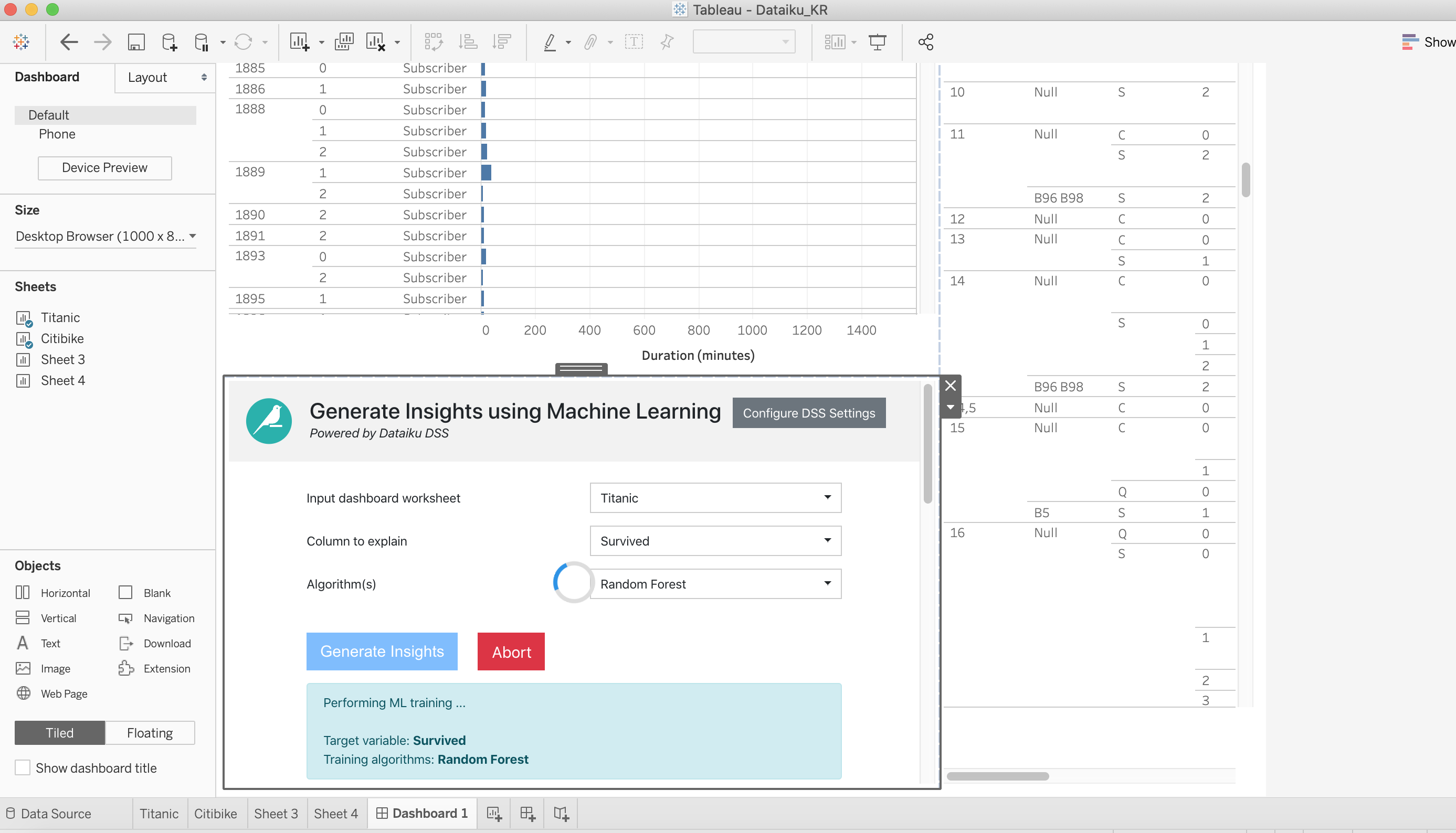Switch to the Sheet 3 tab
The width and height of the screenshot is (1456, 833).
(276, 814)
